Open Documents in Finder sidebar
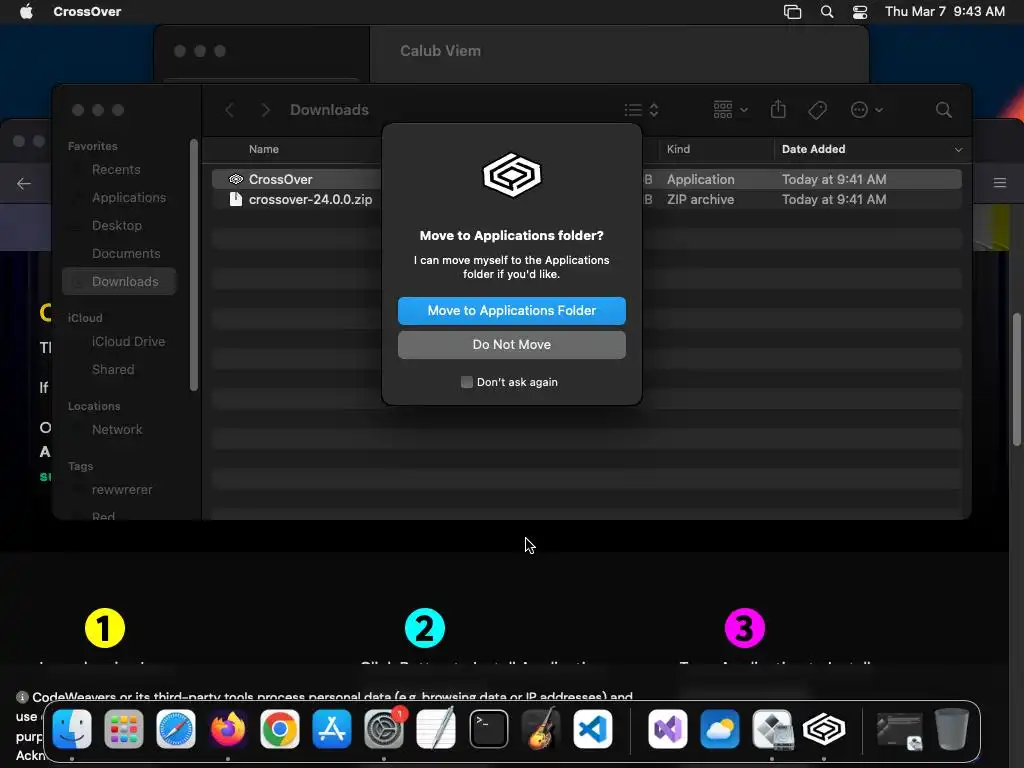Screen dimensions: 1024x768 click(x=126, y=254)
